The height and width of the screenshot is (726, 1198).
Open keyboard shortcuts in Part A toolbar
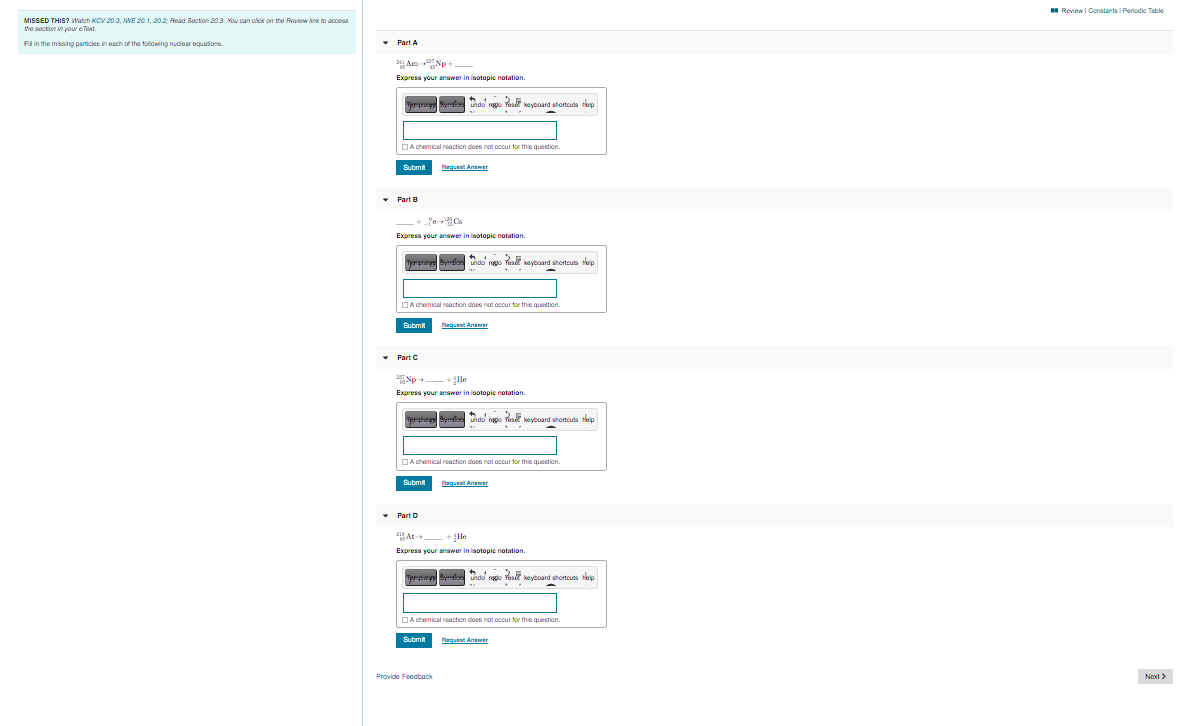(551, 105)
